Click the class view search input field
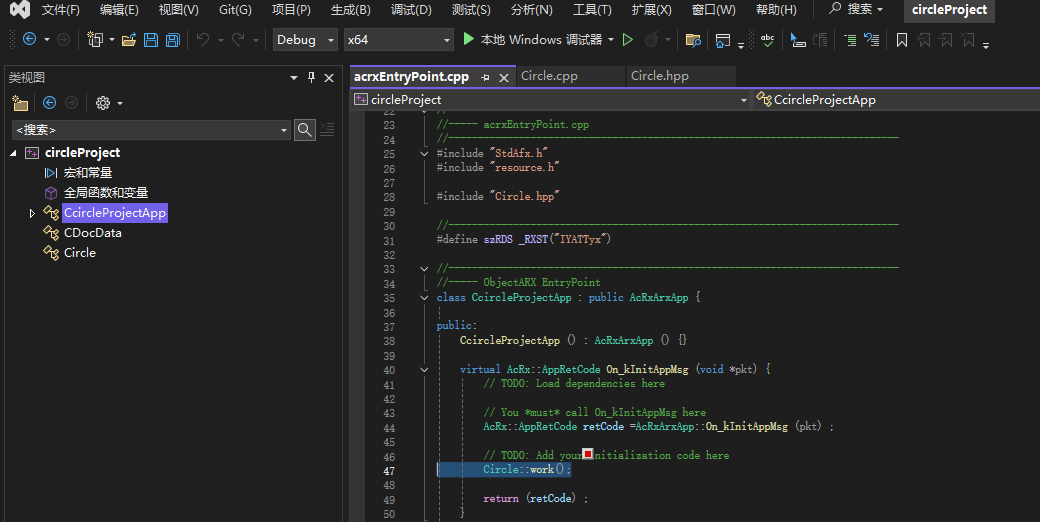Image resolution: width=1040 pixels, height=522 pixels. pyautogui.click(x=148, y=130)
